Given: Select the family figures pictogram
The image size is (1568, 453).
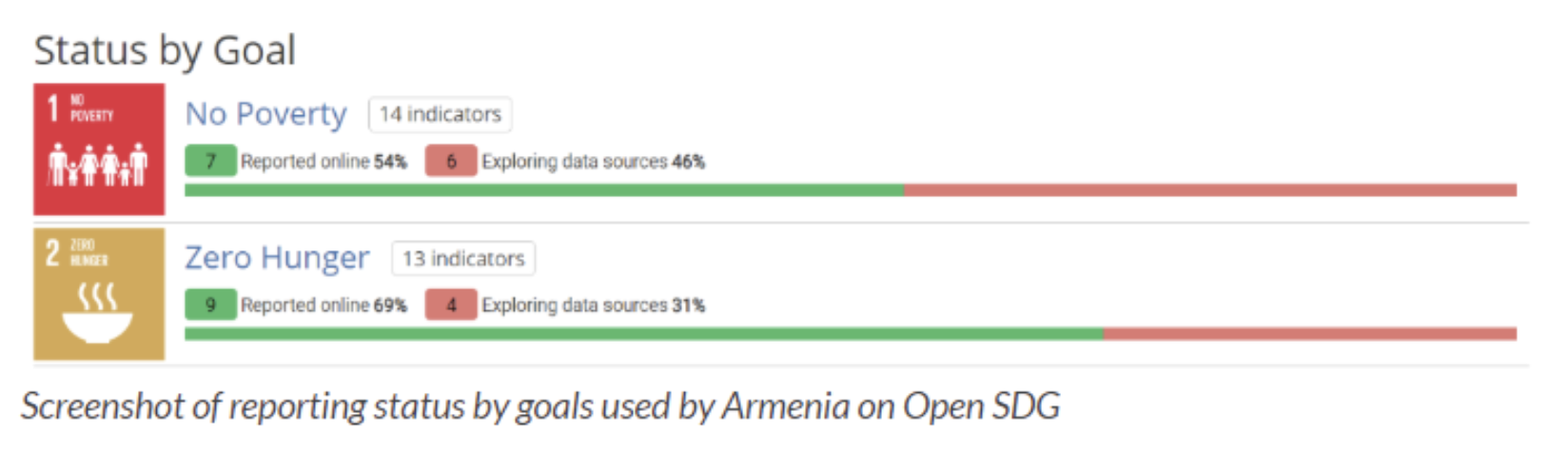Looking at the screenshot, I should (99, 165).
